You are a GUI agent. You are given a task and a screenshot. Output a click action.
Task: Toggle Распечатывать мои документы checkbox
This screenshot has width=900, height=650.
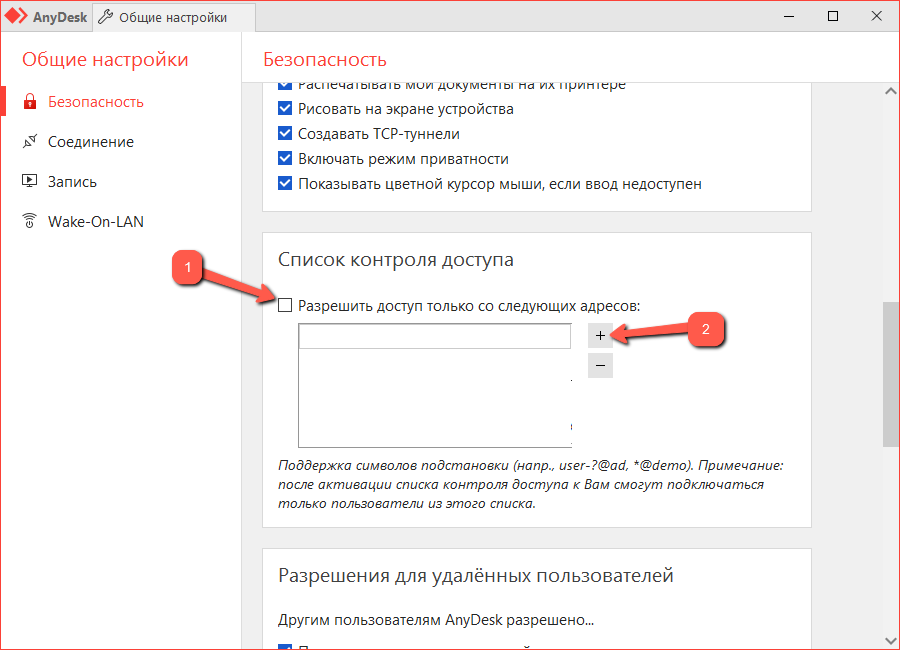[285, 86]
